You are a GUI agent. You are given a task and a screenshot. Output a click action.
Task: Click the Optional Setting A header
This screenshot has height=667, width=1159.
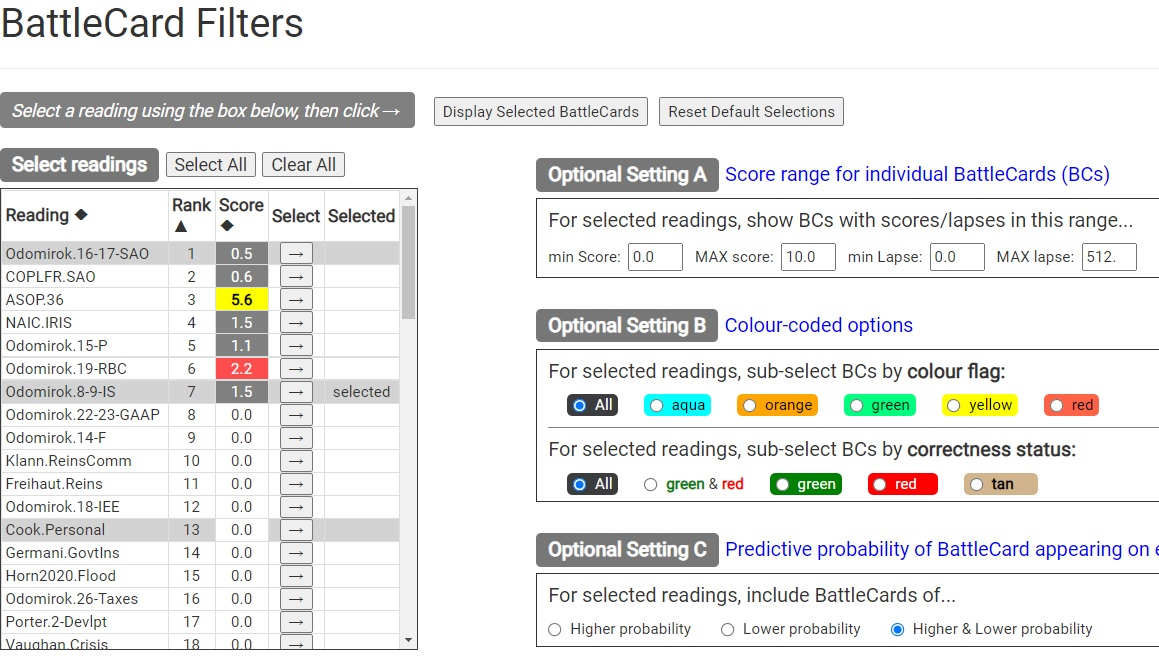click(627, 175)
